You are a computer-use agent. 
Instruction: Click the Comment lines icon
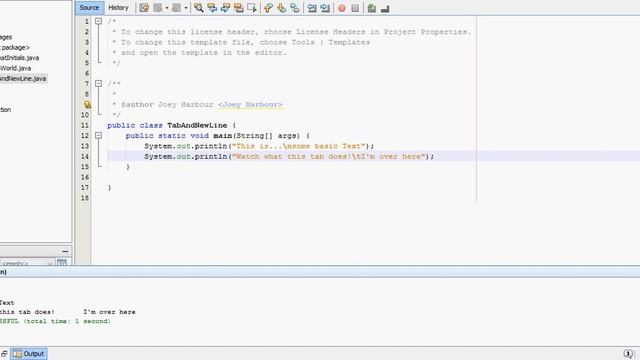[x=371, y=8]
